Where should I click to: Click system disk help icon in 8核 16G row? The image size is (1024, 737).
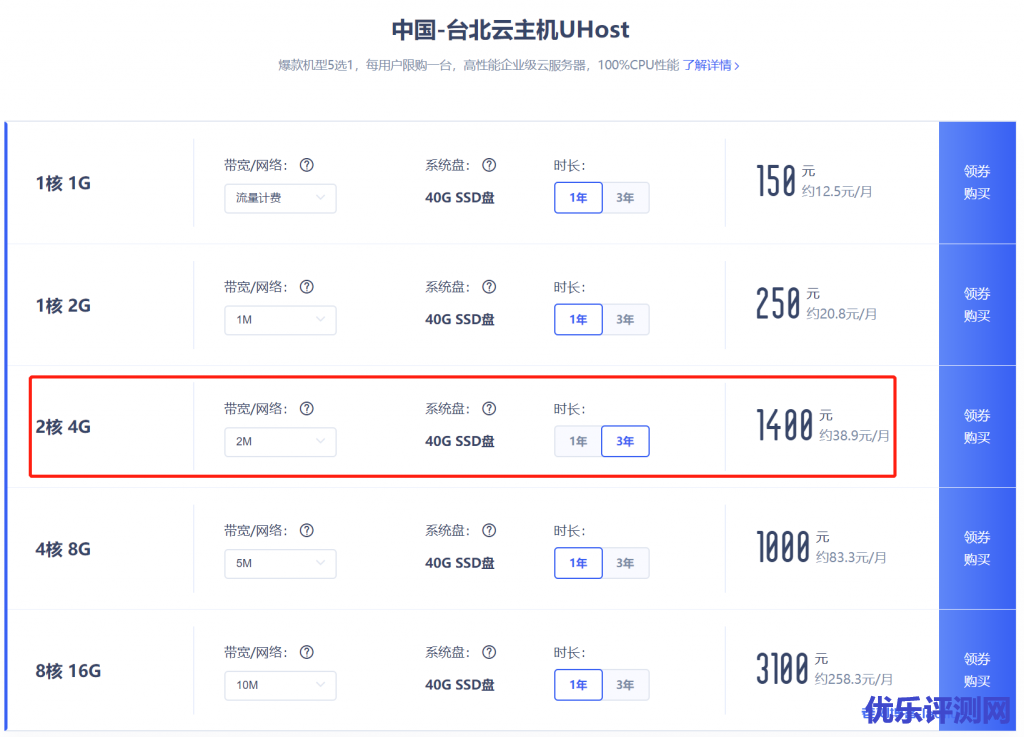tap(489, 653)
